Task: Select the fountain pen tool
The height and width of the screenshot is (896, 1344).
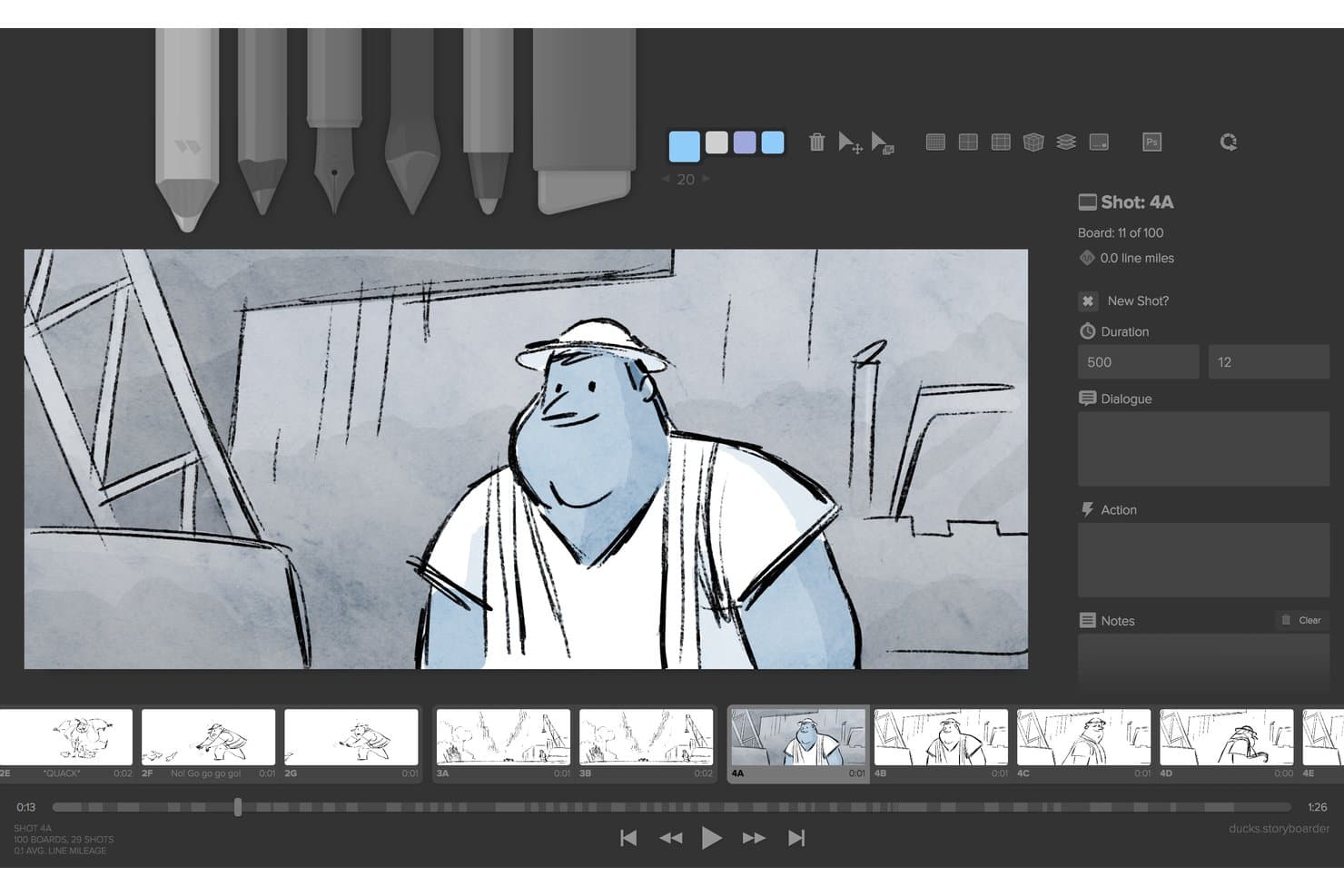Action: tap(334, 120)
